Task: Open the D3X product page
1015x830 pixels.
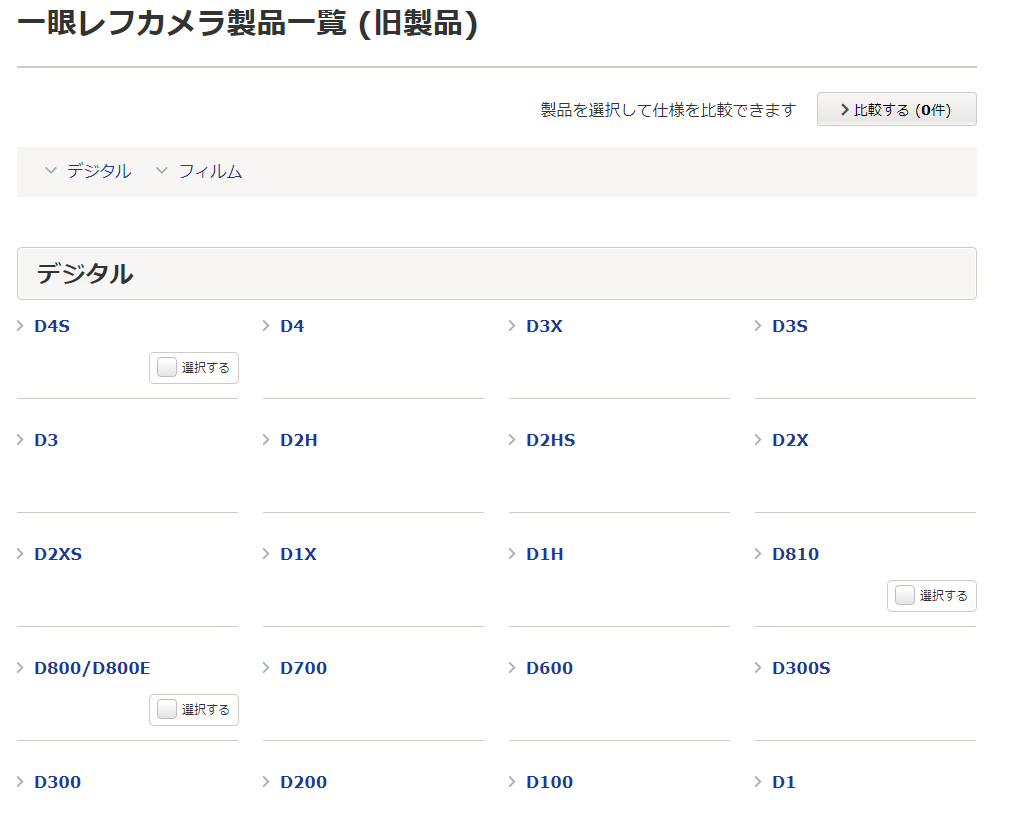Action: pos(544,326)
